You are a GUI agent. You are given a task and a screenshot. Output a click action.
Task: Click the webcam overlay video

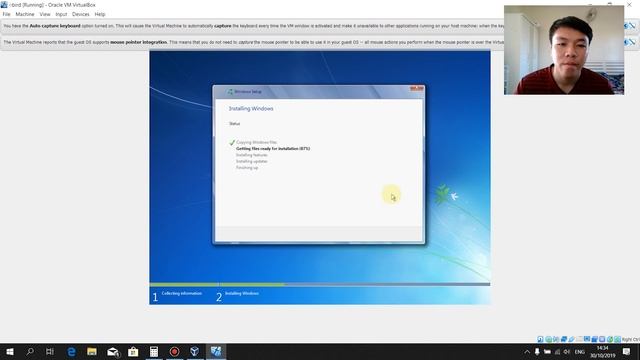point(564,50)
